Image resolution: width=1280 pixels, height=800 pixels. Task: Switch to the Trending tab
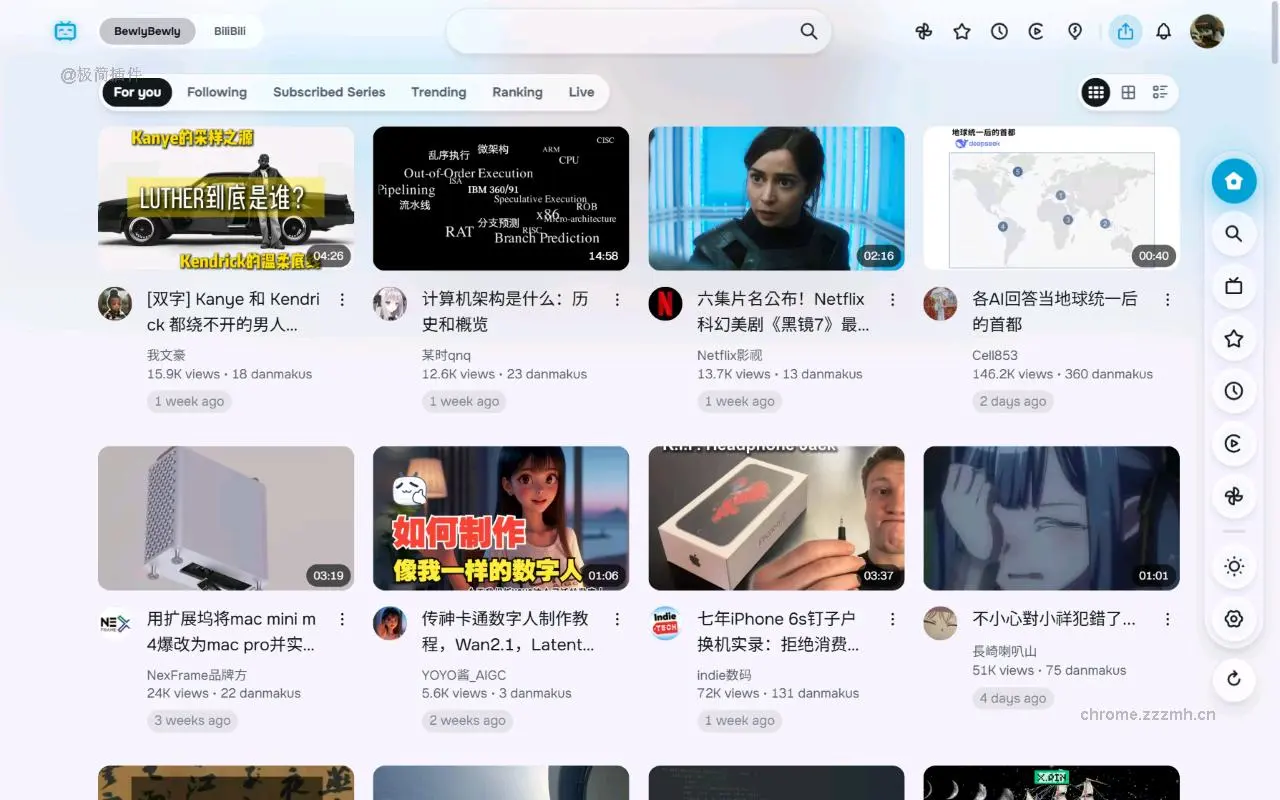click(x=438, y=92)
